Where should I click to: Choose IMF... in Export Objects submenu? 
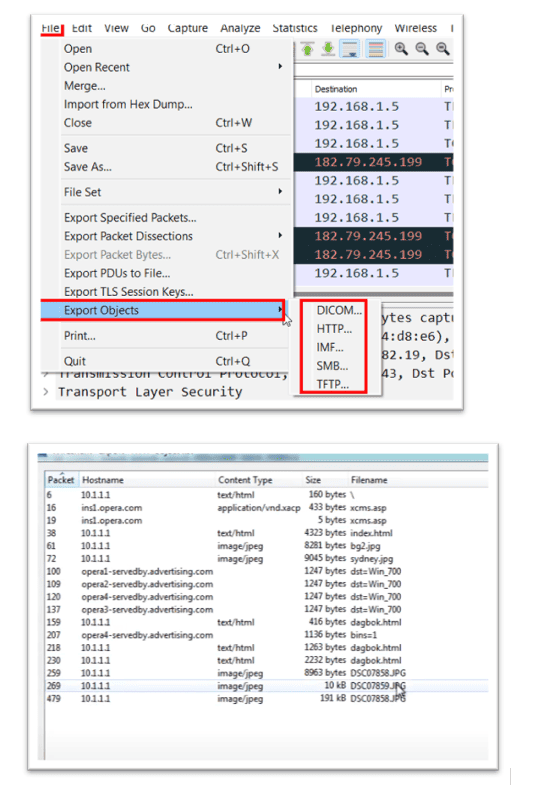click(x=330, y=347)
